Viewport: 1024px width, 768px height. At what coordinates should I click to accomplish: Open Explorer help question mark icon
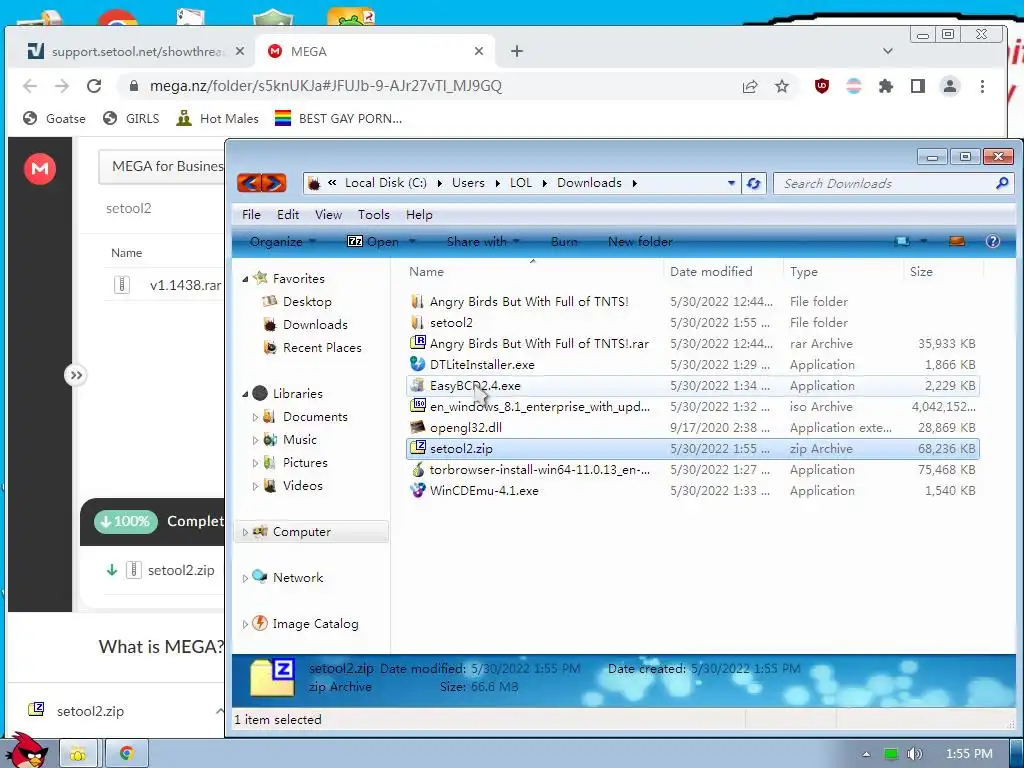(x=993, y=242)
